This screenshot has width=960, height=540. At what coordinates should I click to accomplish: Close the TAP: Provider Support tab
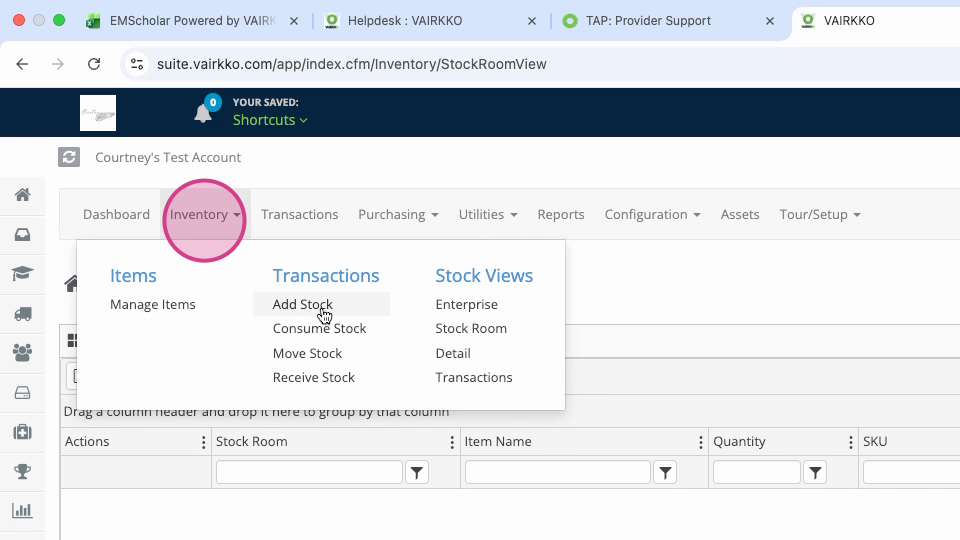click(770, 21)
